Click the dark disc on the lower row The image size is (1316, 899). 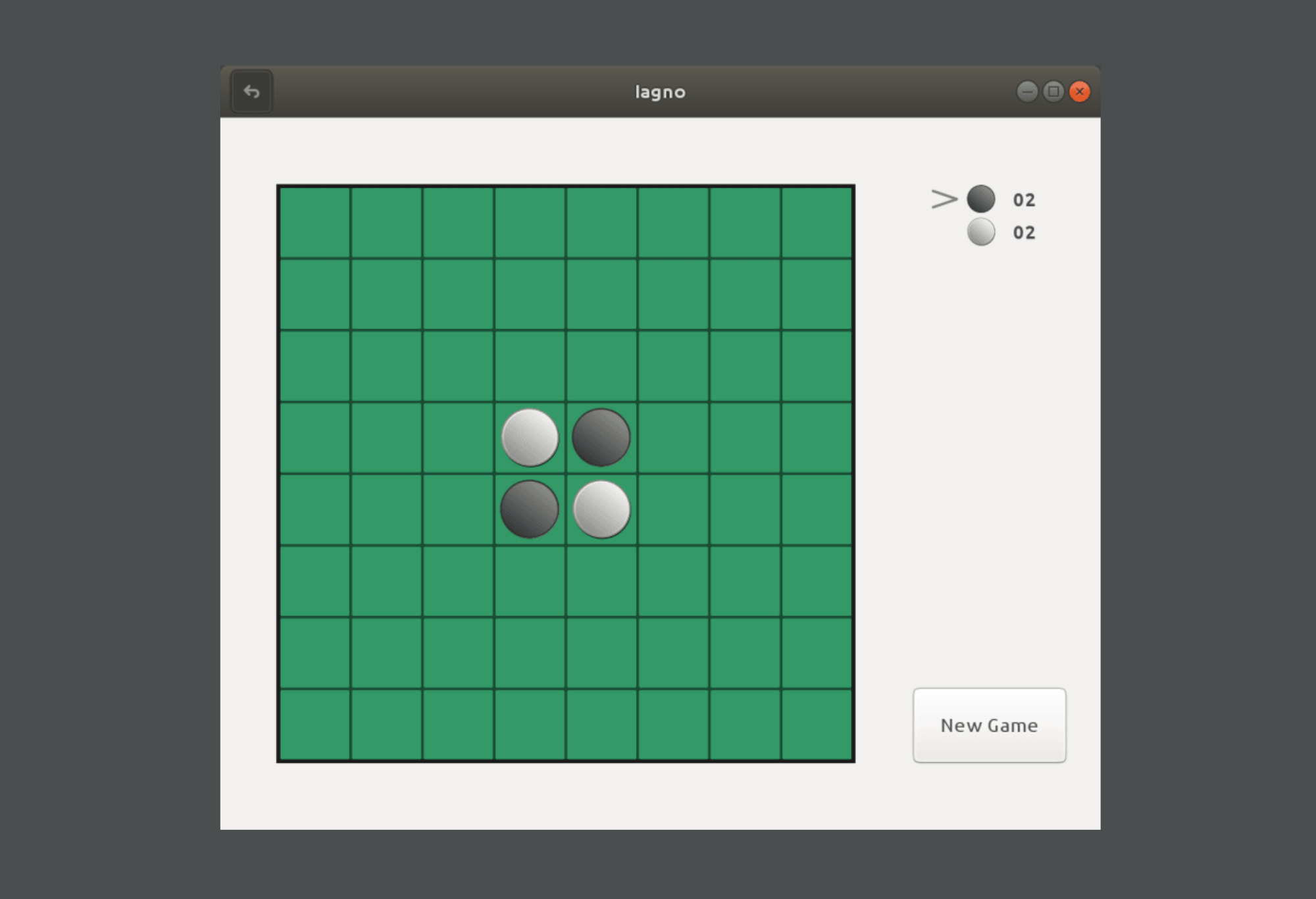(530, 509)
